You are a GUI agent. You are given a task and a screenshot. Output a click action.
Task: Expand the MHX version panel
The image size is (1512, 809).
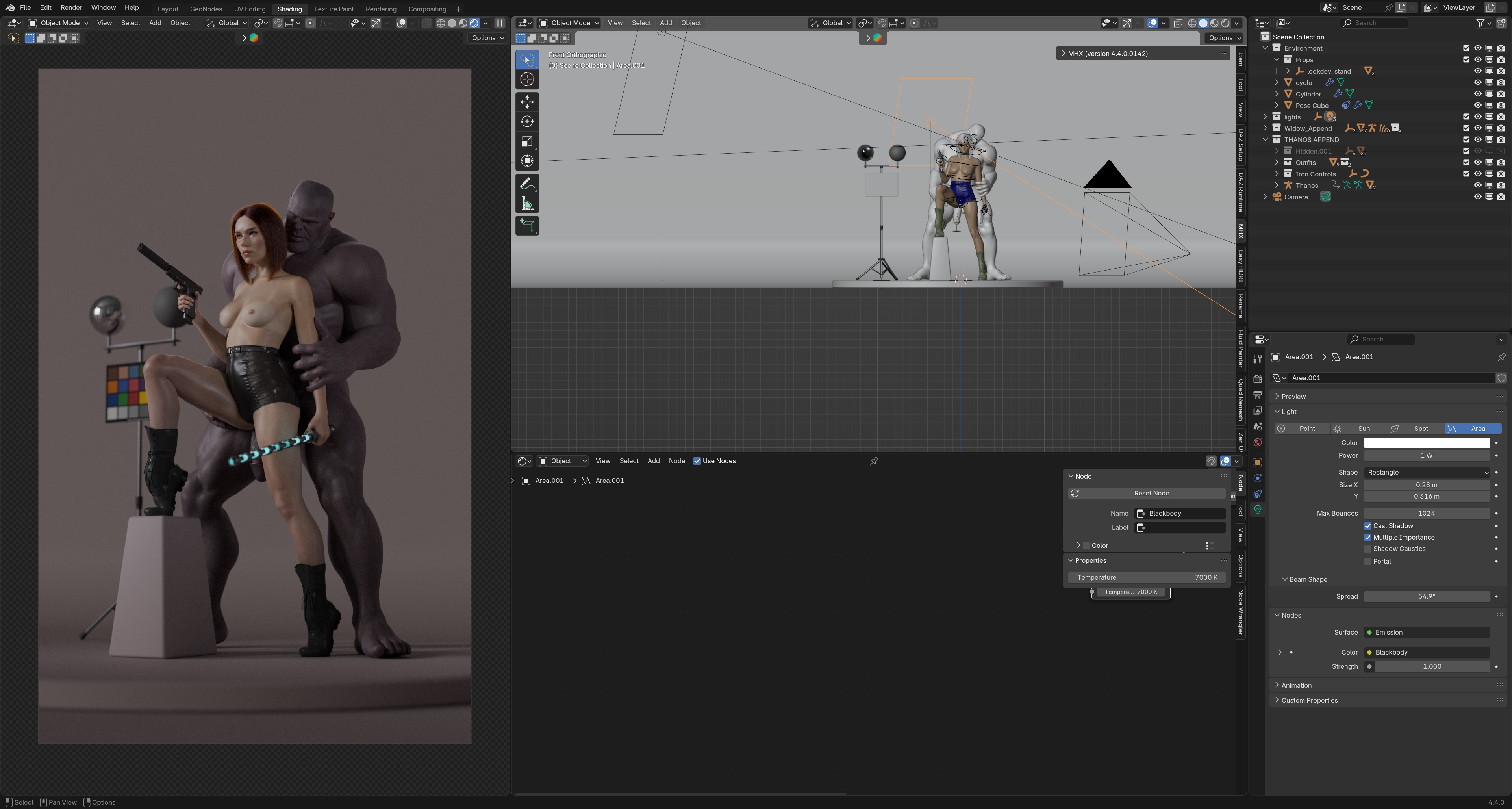[x=1143, y=54]
